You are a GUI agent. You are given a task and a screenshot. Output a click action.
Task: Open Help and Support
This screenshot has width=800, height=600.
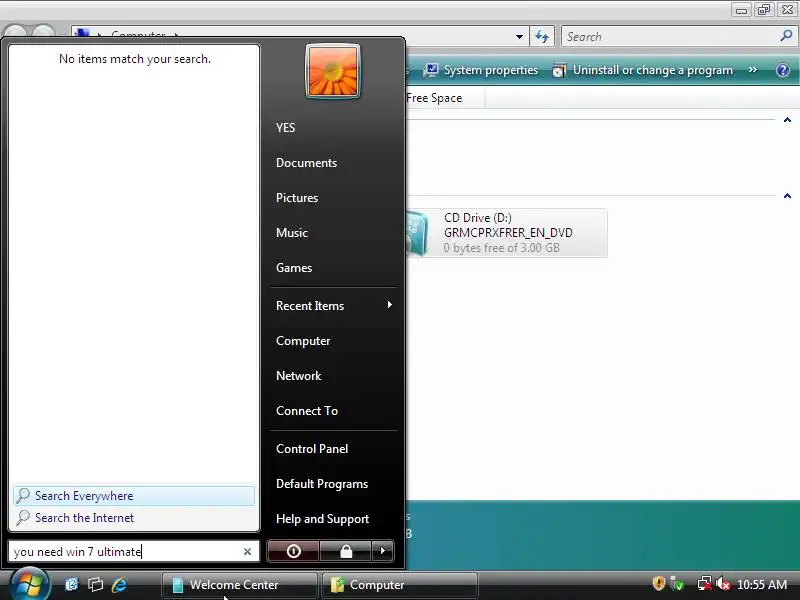click(322, 519)
